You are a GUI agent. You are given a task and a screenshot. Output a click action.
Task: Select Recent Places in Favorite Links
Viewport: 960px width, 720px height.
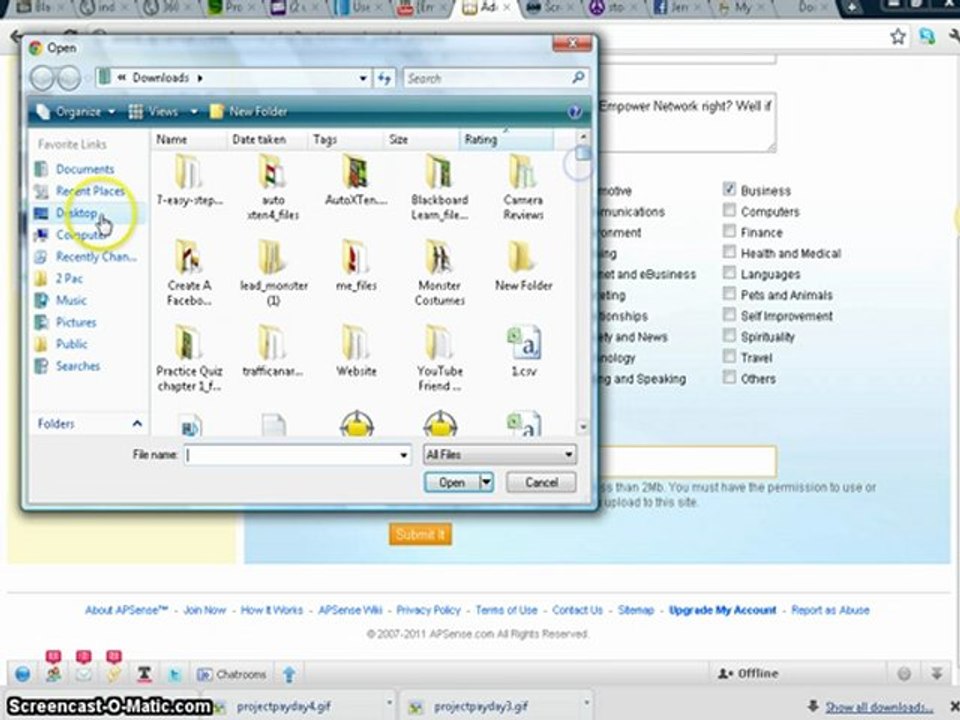90,191
